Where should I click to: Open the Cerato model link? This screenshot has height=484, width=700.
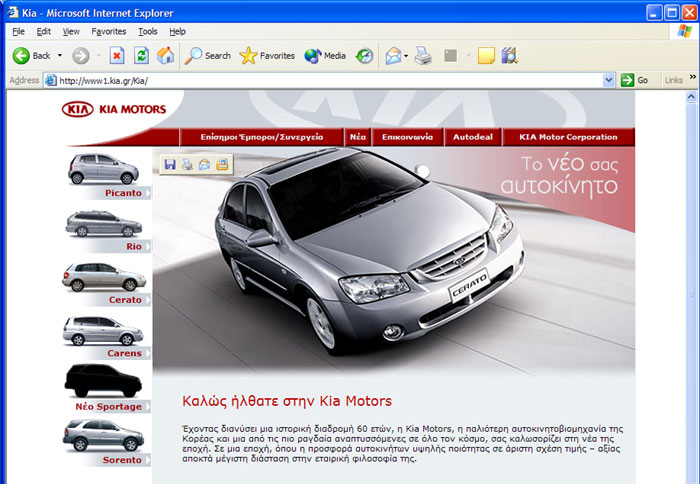(x=125, y=300)
